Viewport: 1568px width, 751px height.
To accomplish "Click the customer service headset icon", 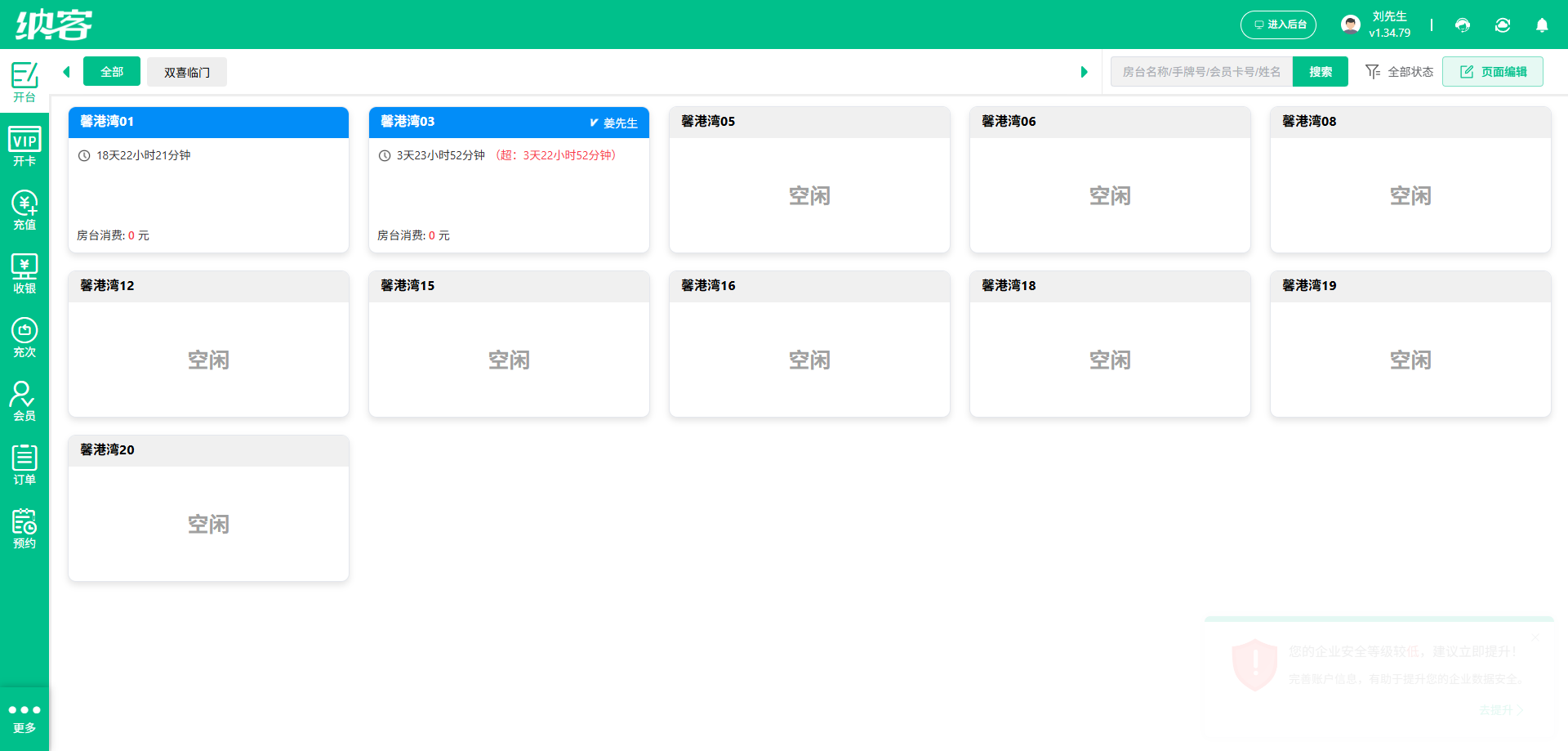I will point(1463,25).
